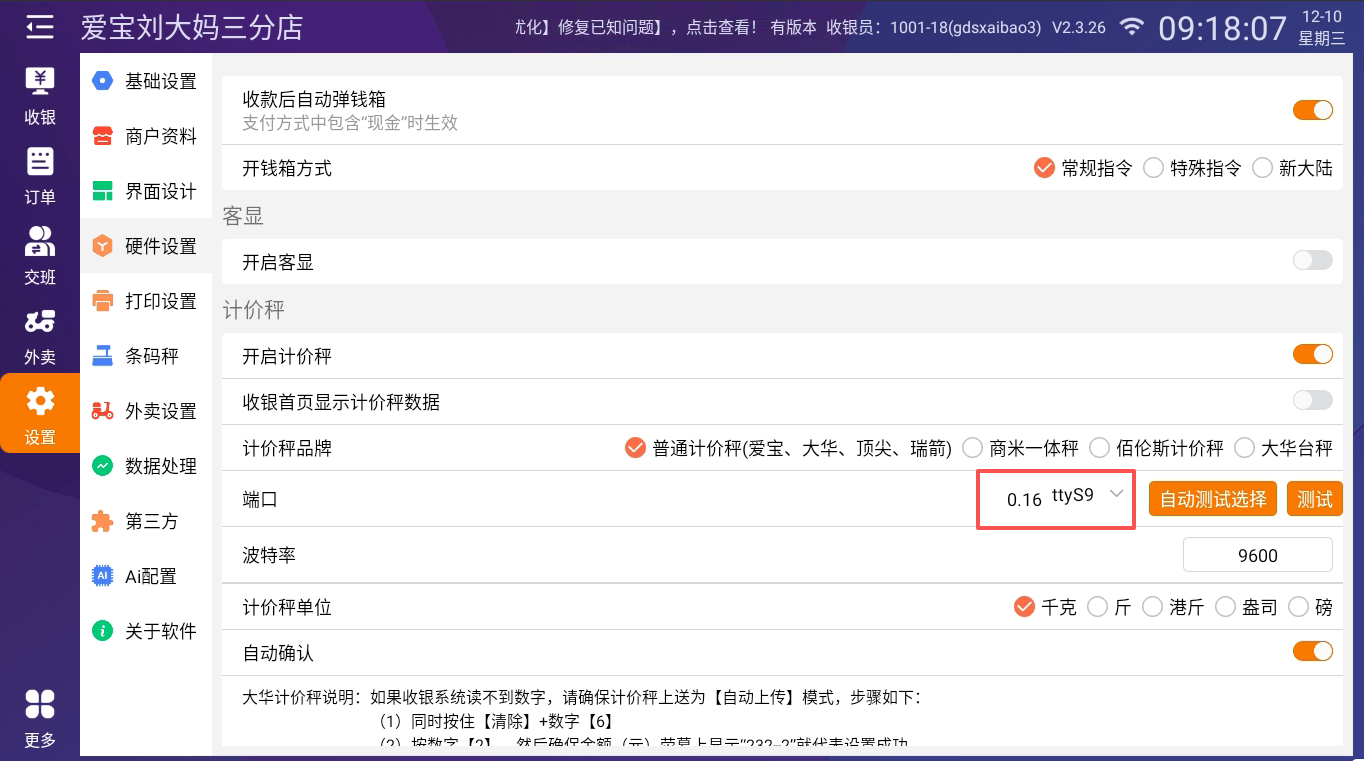
Task: Open the 外卖 delivery scooter icon
Action: [40, 322]
